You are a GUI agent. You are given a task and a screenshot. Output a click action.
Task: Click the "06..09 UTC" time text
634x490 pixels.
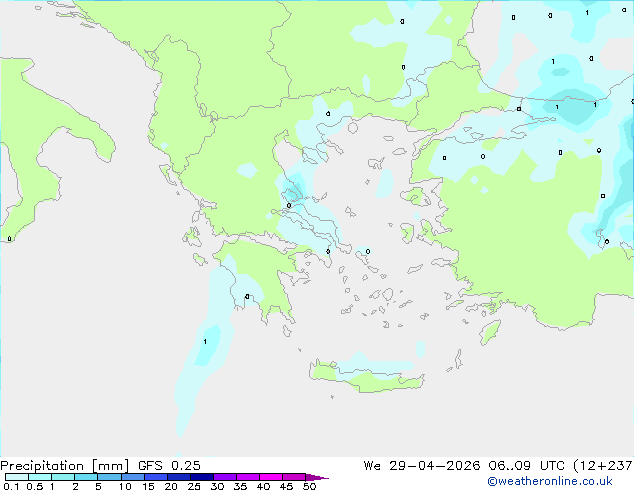coord(527,466)
